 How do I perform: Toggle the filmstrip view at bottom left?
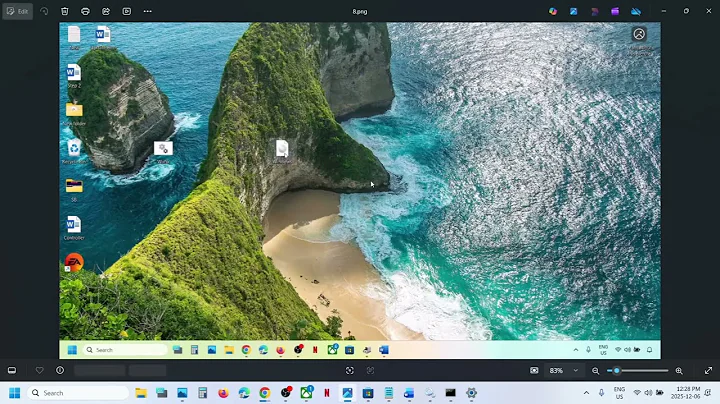coord(12,370)
